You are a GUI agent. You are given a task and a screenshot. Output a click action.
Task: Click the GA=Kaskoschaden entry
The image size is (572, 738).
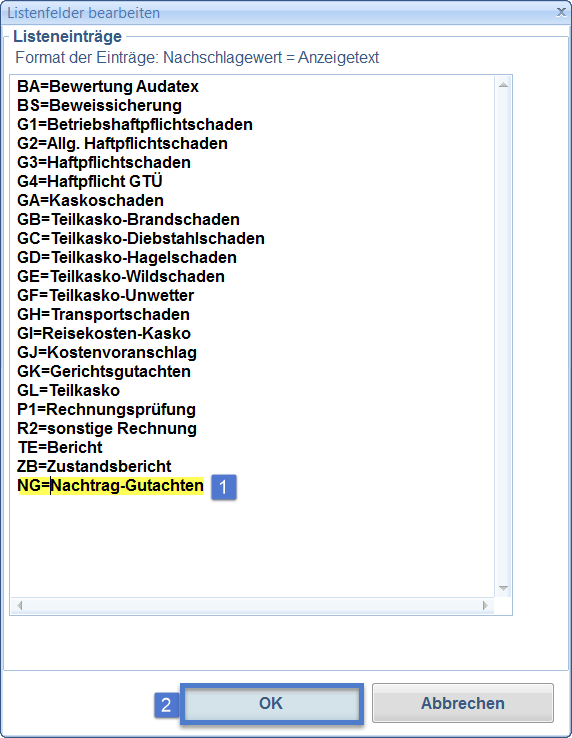pos(90,201)
